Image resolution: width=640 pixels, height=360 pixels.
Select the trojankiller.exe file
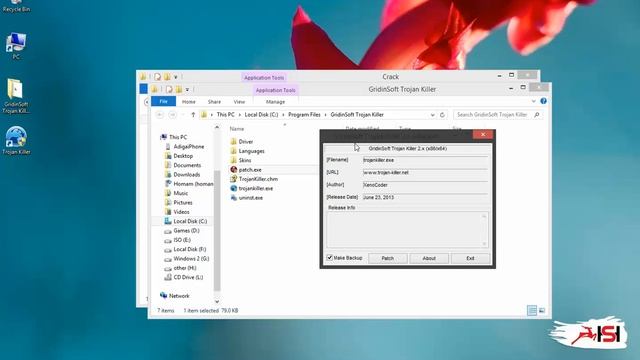[251, 188]
